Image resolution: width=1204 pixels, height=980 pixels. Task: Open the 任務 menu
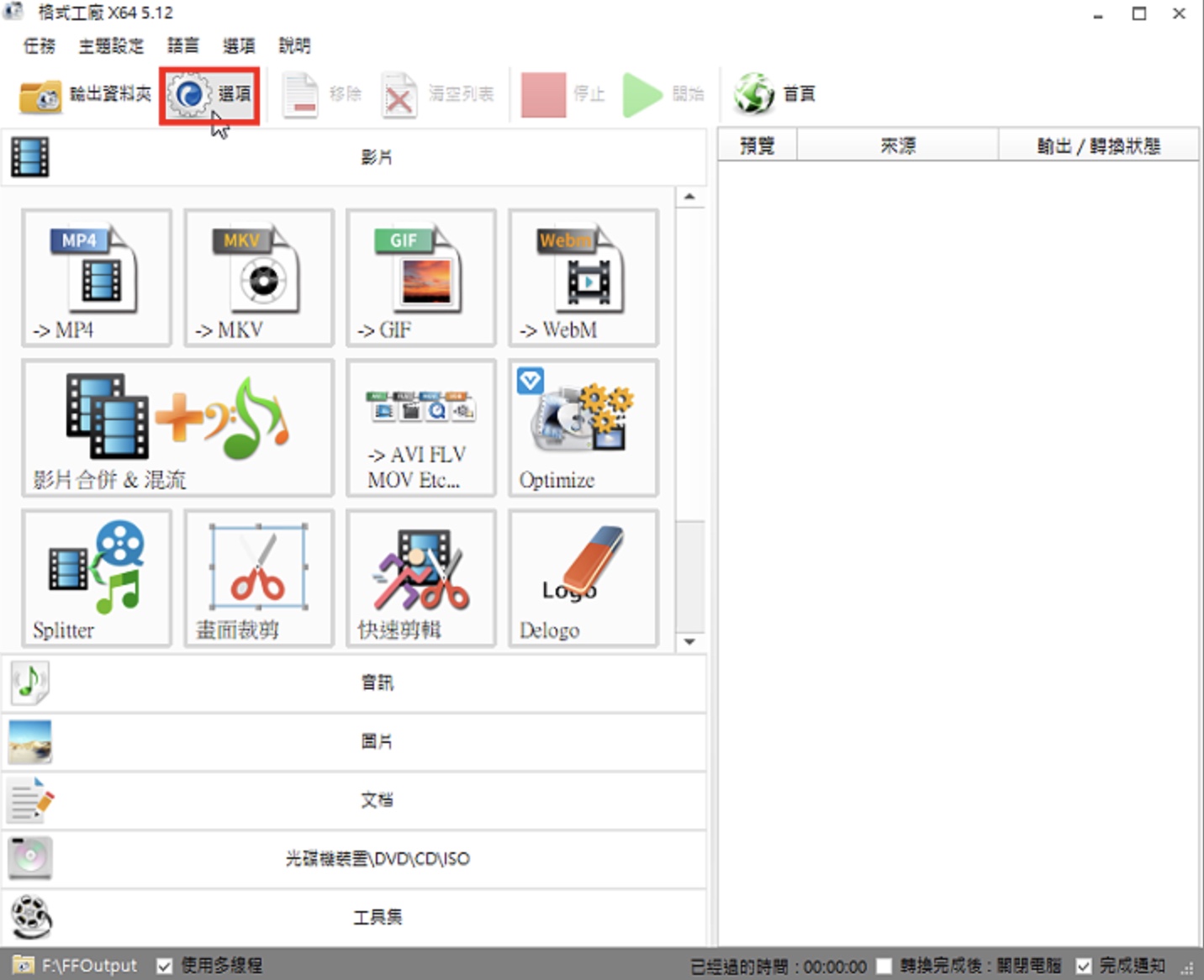(x=40, y=45)
